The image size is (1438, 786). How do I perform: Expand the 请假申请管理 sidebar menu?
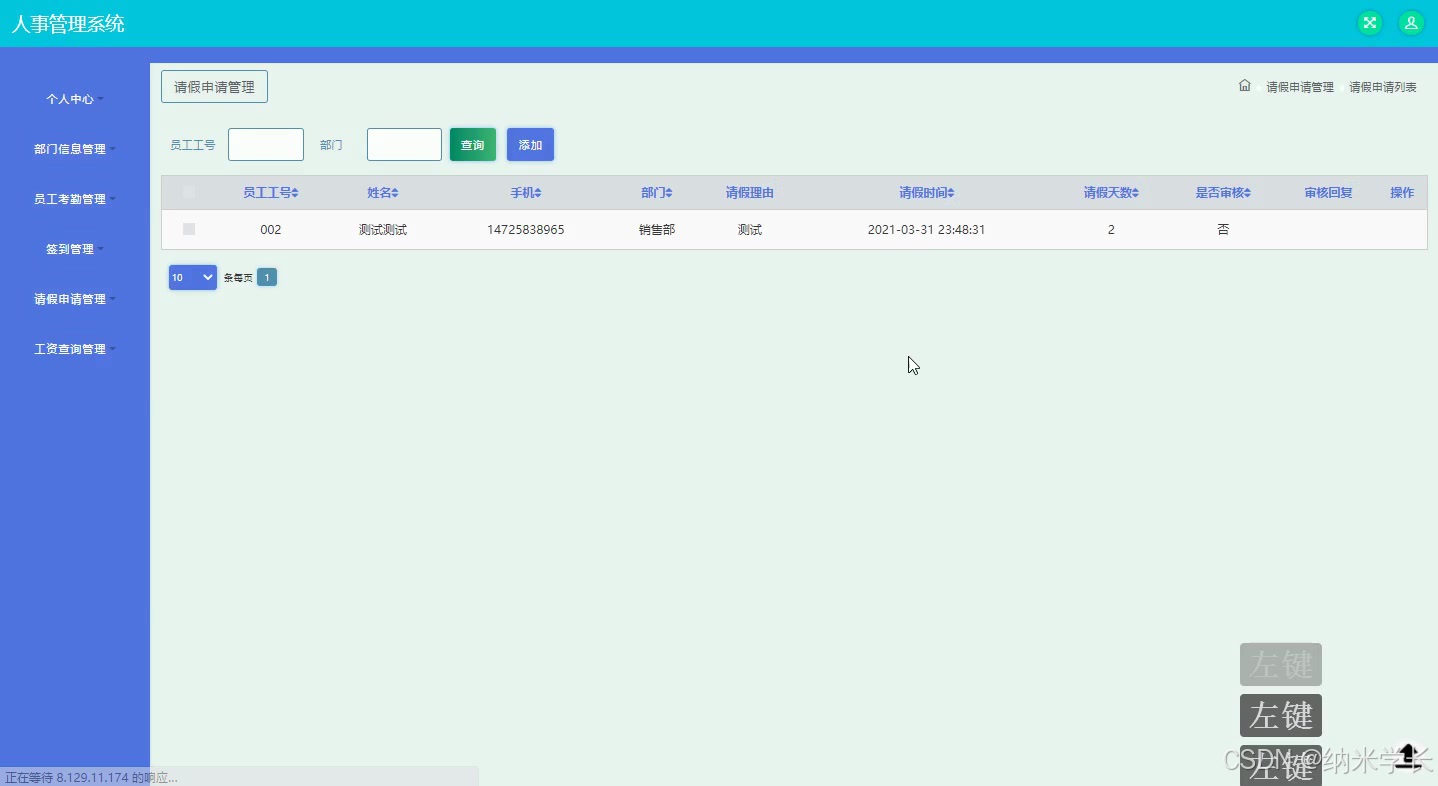click(x=75, y=299)
